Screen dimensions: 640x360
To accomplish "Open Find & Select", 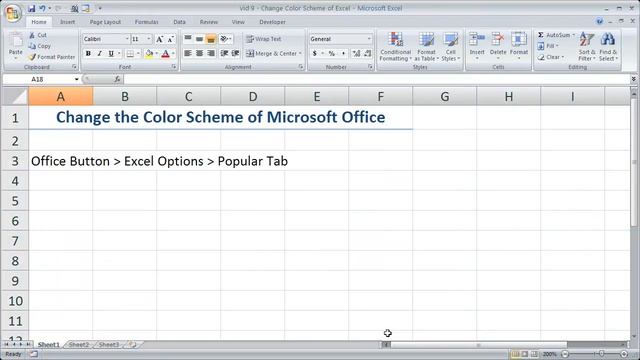I will (608, 47).
